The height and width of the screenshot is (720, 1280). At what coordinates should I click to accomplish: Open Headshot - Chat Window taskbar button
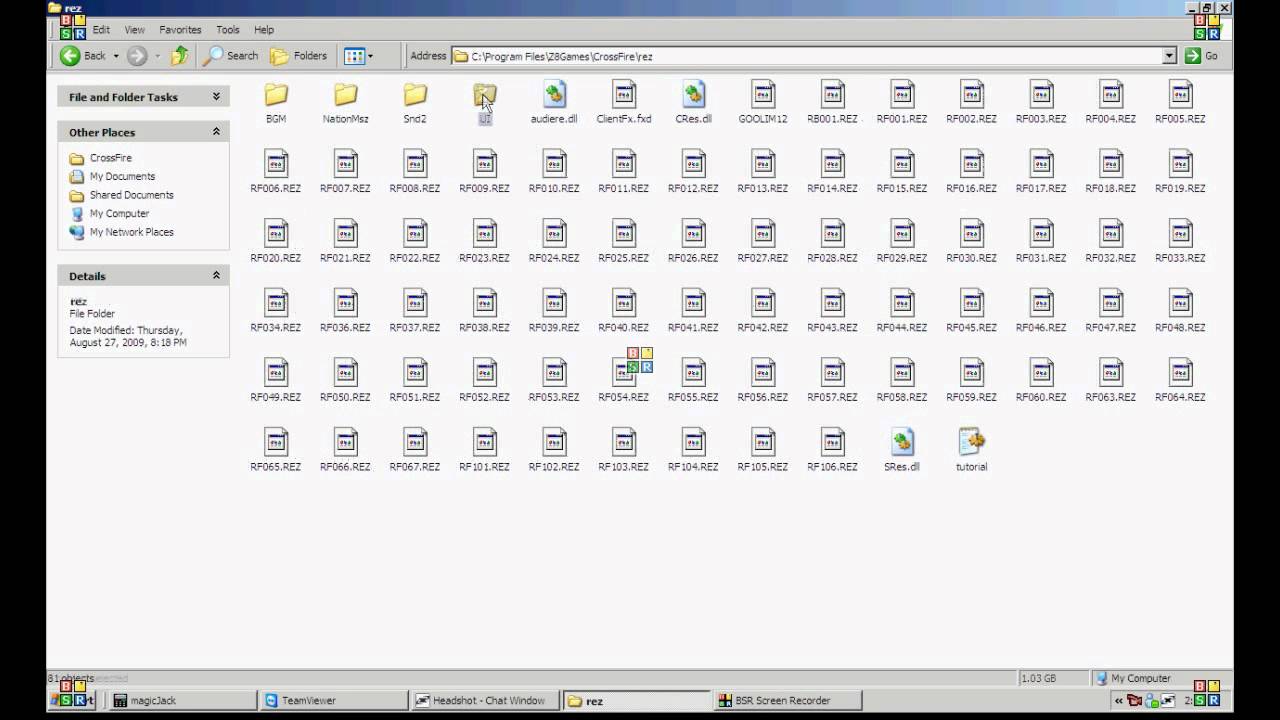tap(485, 701)
